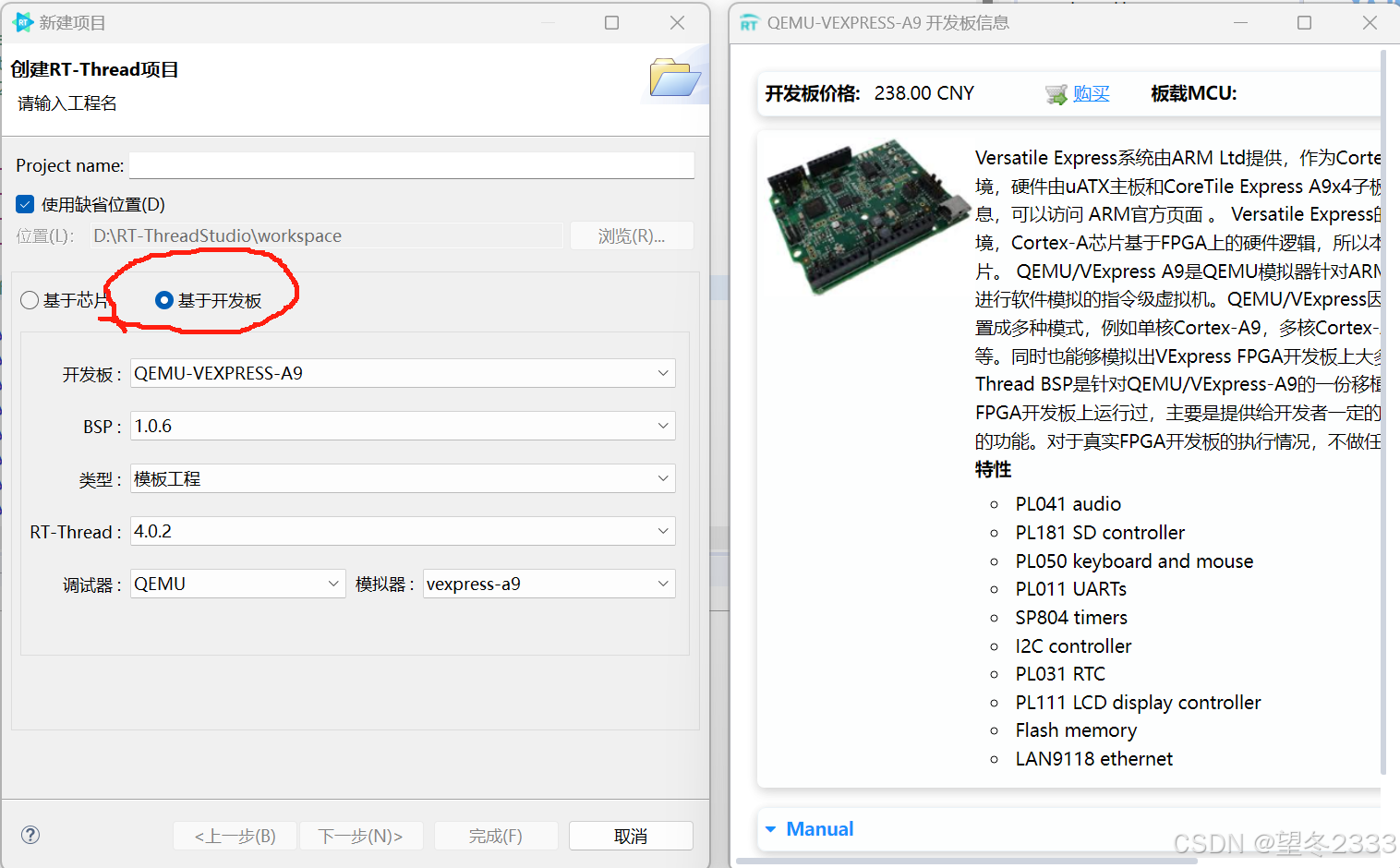Image resolution: width=1400 pixels, height=868 pixels.
Task: Close the 新建项目 dialog window
Action: point(678,22)
